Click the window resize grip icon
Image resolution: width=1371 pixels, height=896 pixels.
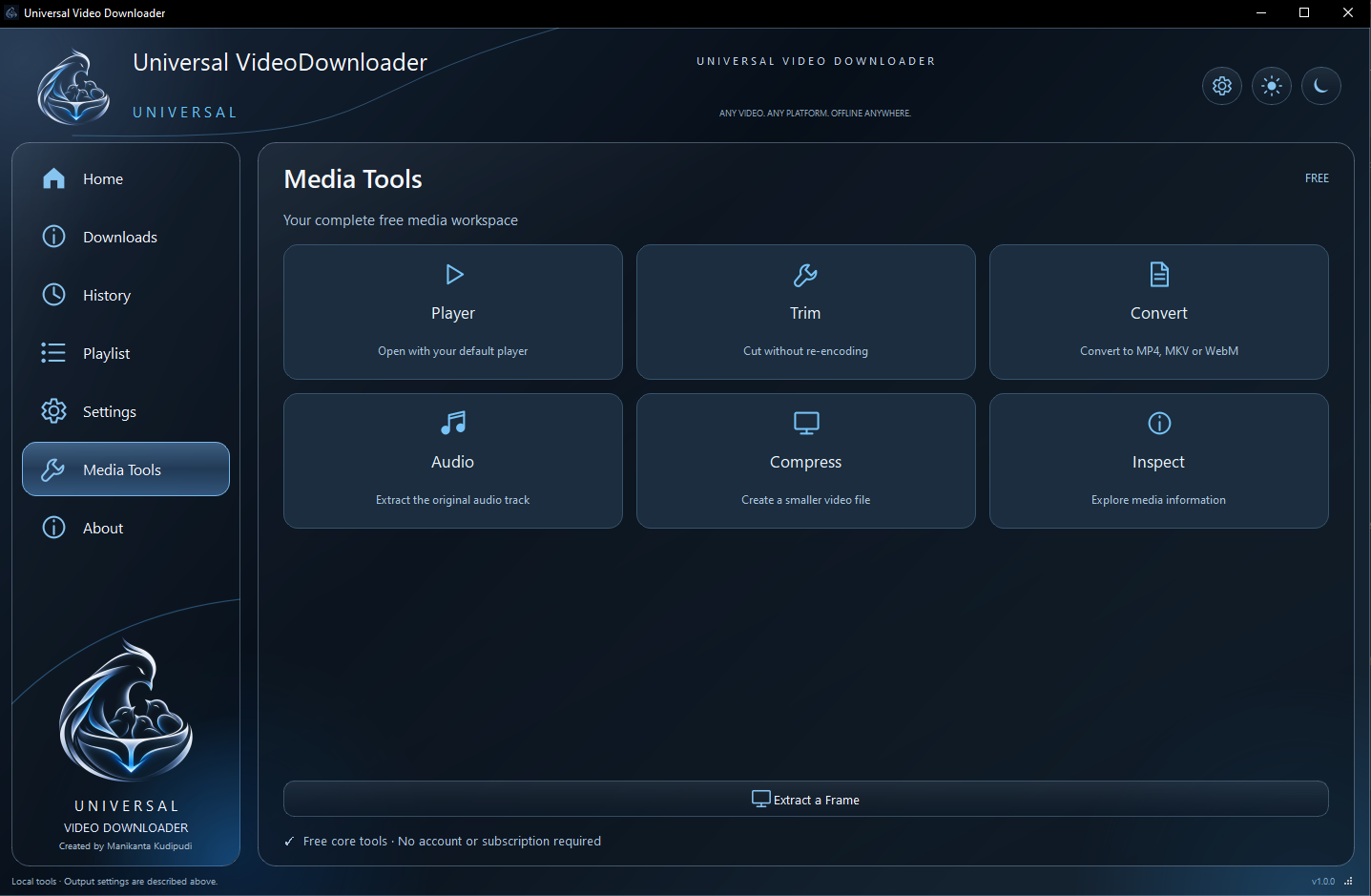[1348, 881]
